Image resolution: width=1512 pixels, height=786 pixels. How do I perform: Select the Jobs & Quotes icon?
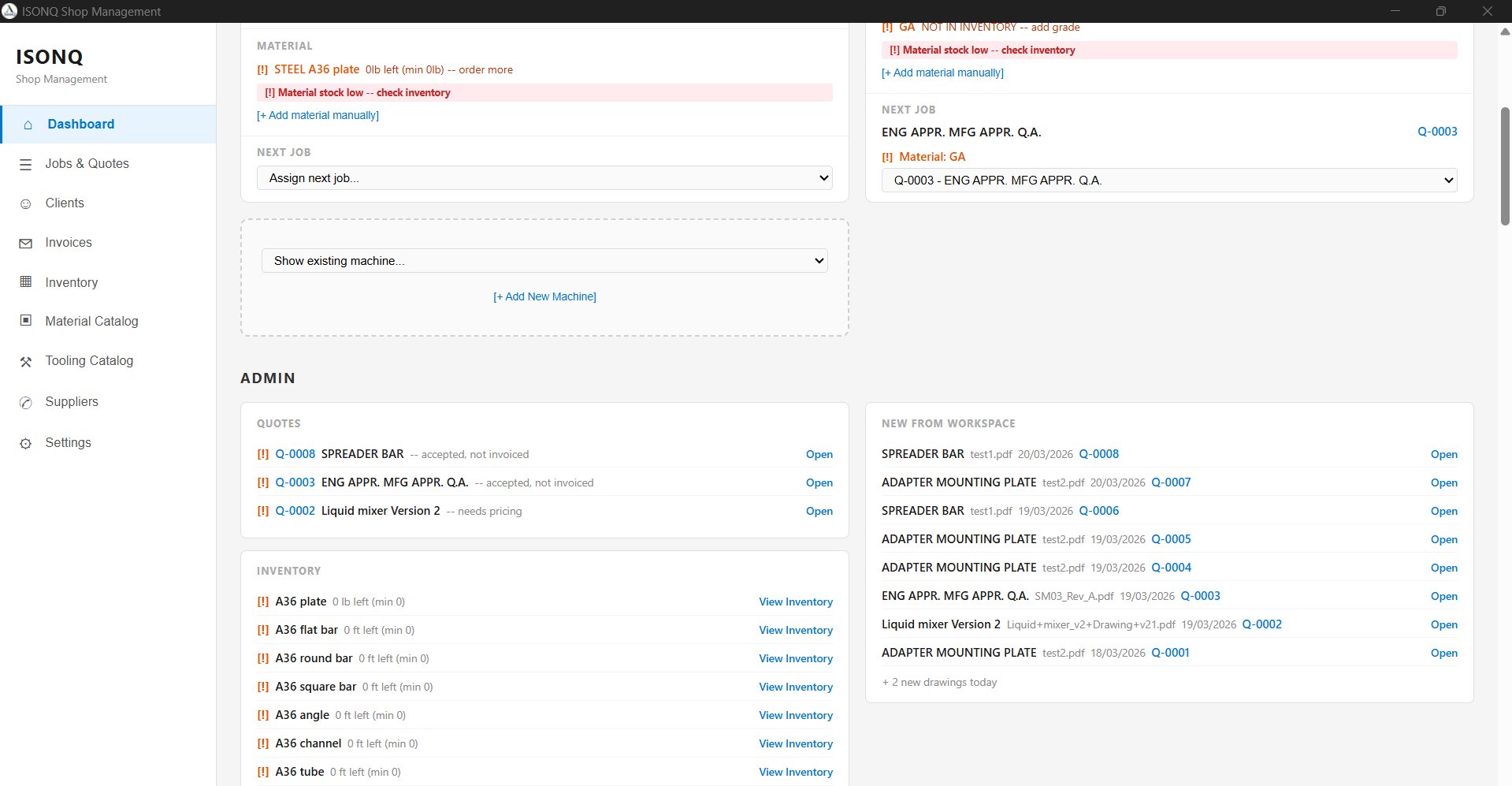26,164
